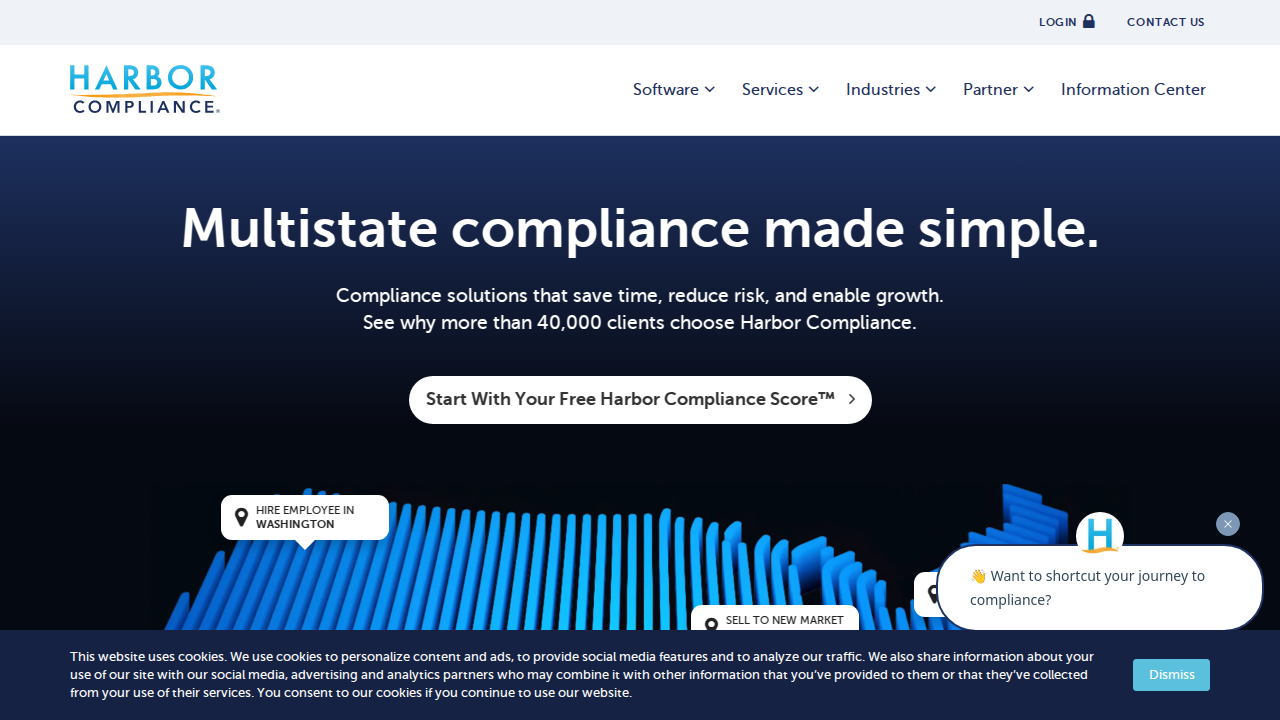Image resolution: width=1280 pixels, height=720 pixels.
Task: Open the Harbor chat avatar icon
Action: point(1100,535)
